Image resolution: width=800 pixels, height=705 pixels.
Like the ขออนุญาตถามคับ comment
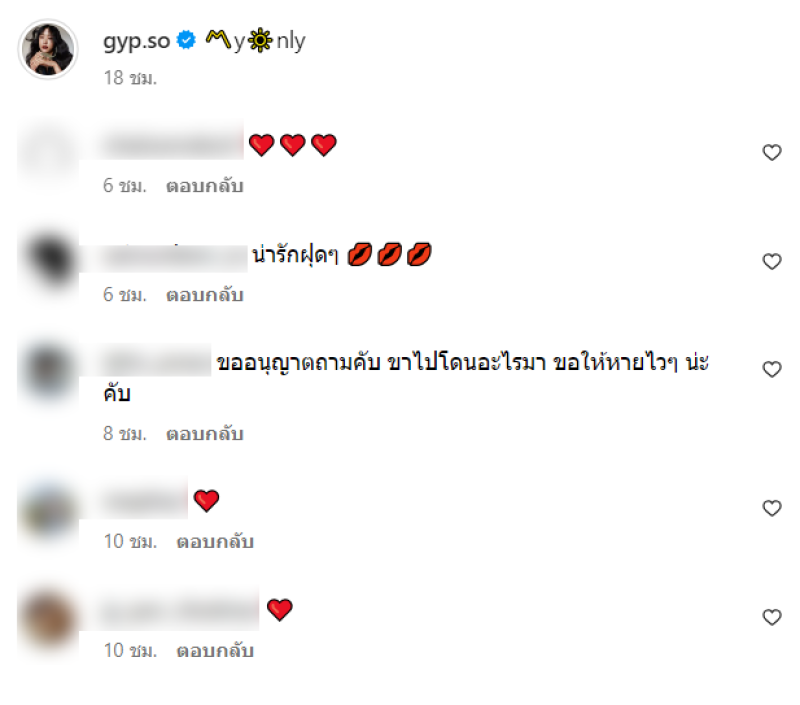771,369
